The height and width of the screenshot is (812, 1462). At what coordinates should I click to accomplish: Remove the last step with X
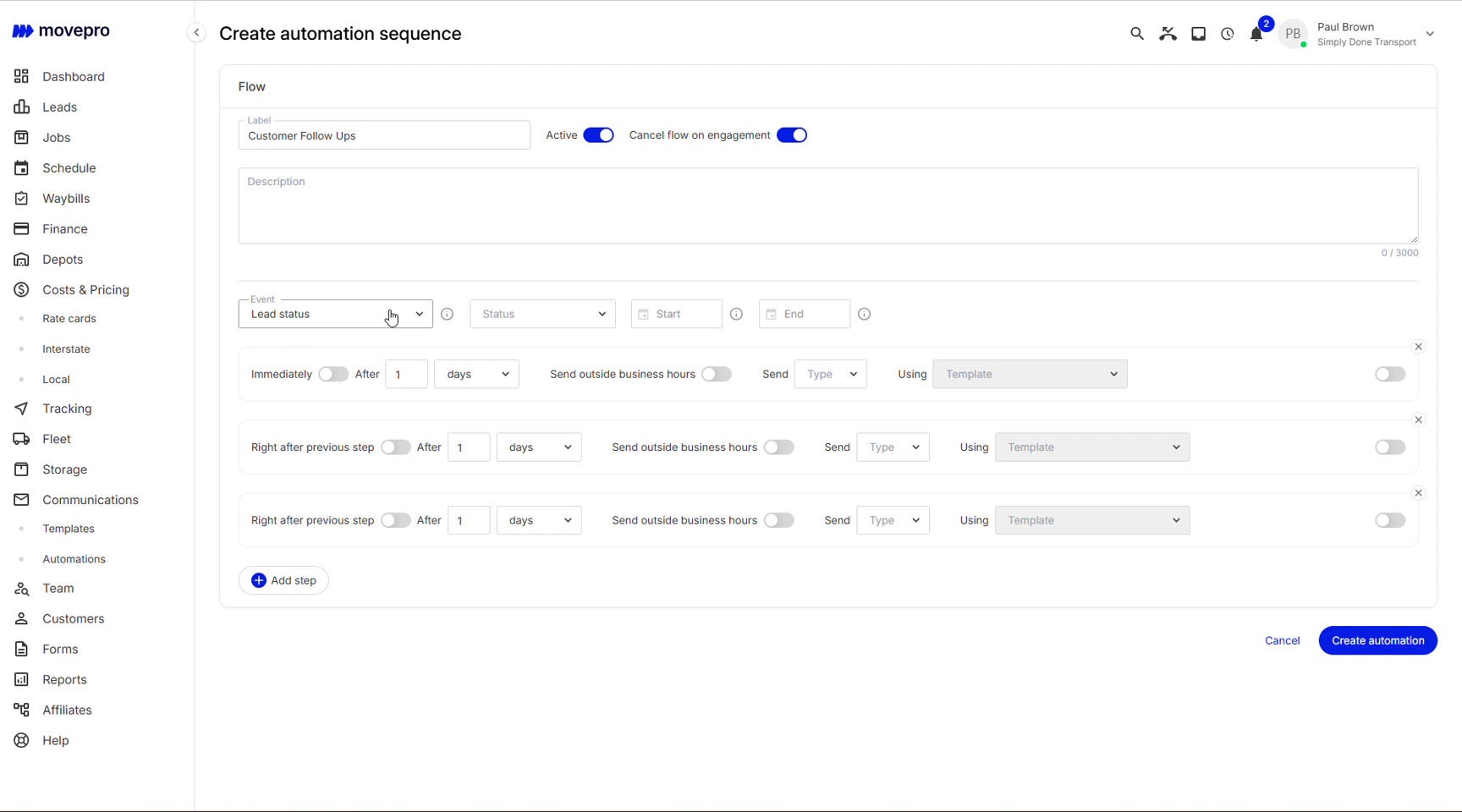[1419, 493]
